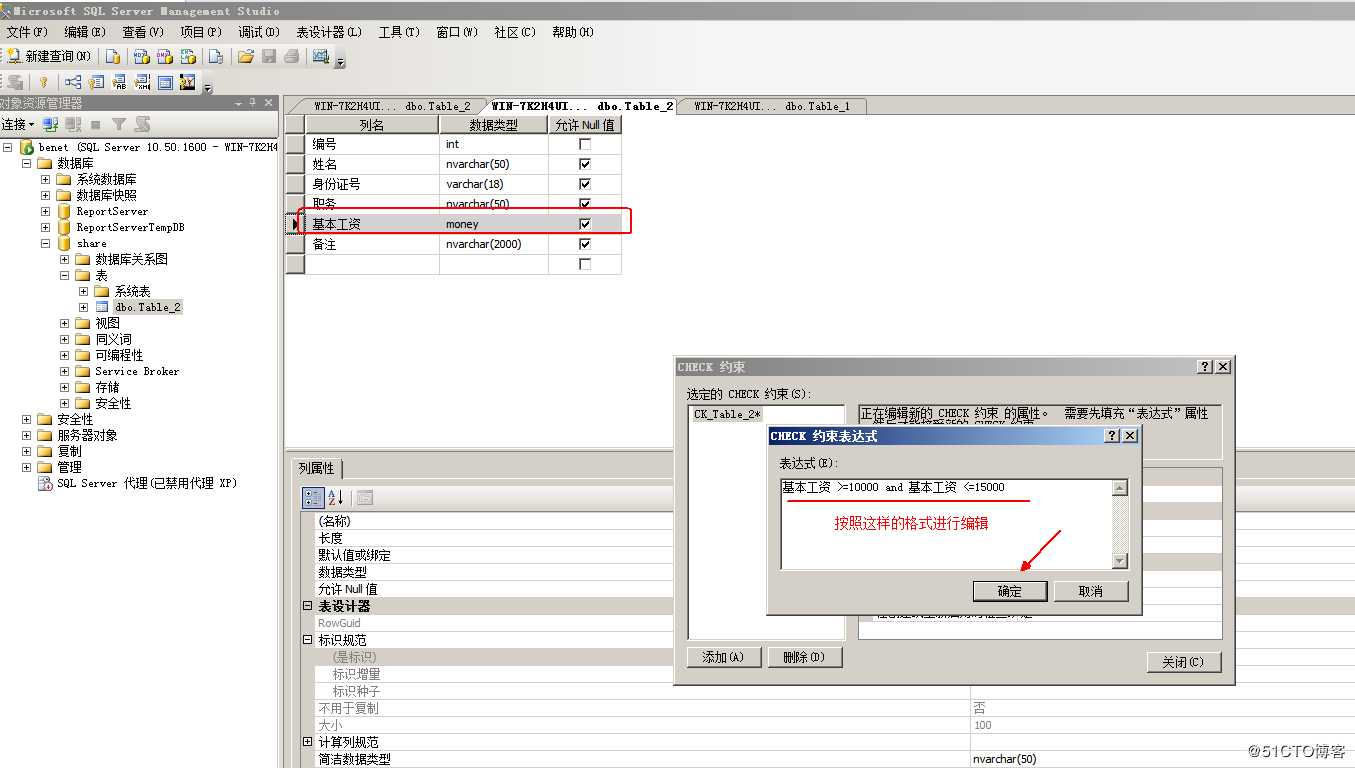This screenshot has height=768, width=1355.
Task: Click the Object Explorer connect server icon
Action: click(50, 125)
